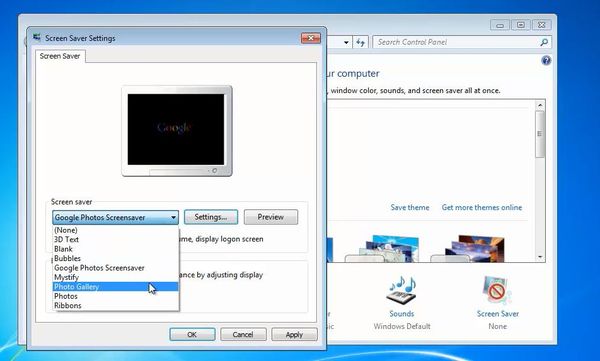Open the Screen Saver icon showing None
Image resolution: width=600 pixels, height=361 pixels.
(x=497, y=290)
